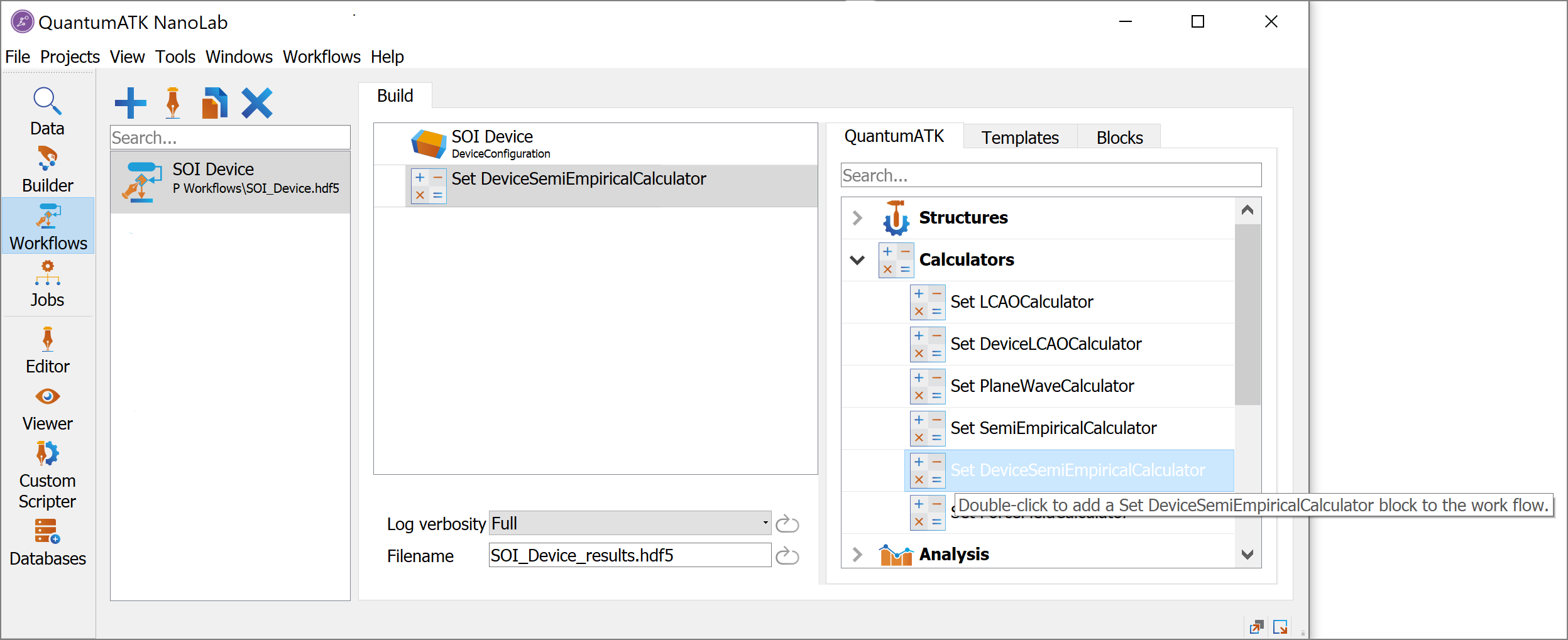This screenshot has height=640, width=1568.
Task: Click the dock-to-corner icon at bottom right
Action: pyautogui.click(x=1280, y=626)
